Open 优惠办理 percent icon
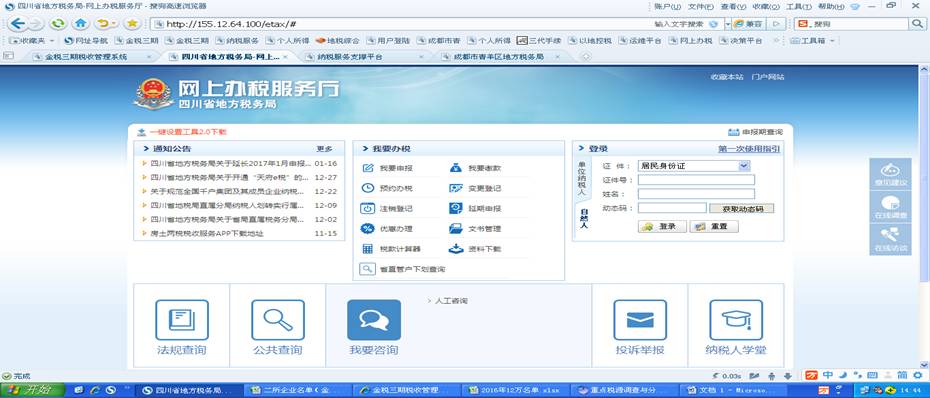The height and width of the screenshot is (398, 930). pyautogui.click(x=368, y=228)
